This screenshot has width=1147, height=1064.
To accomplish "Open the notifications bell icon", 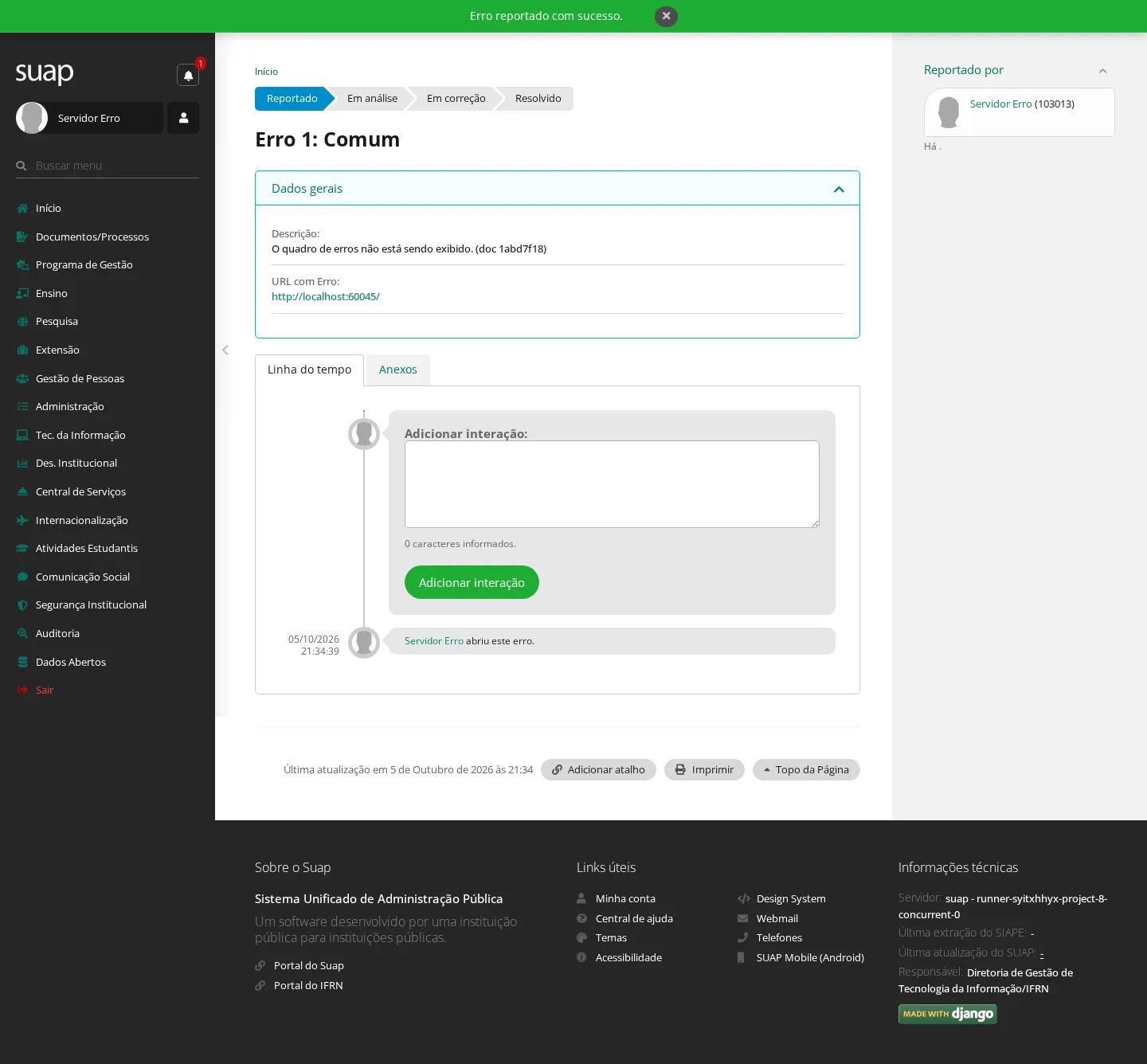I will pyautogui.click(x=188, y=75).
